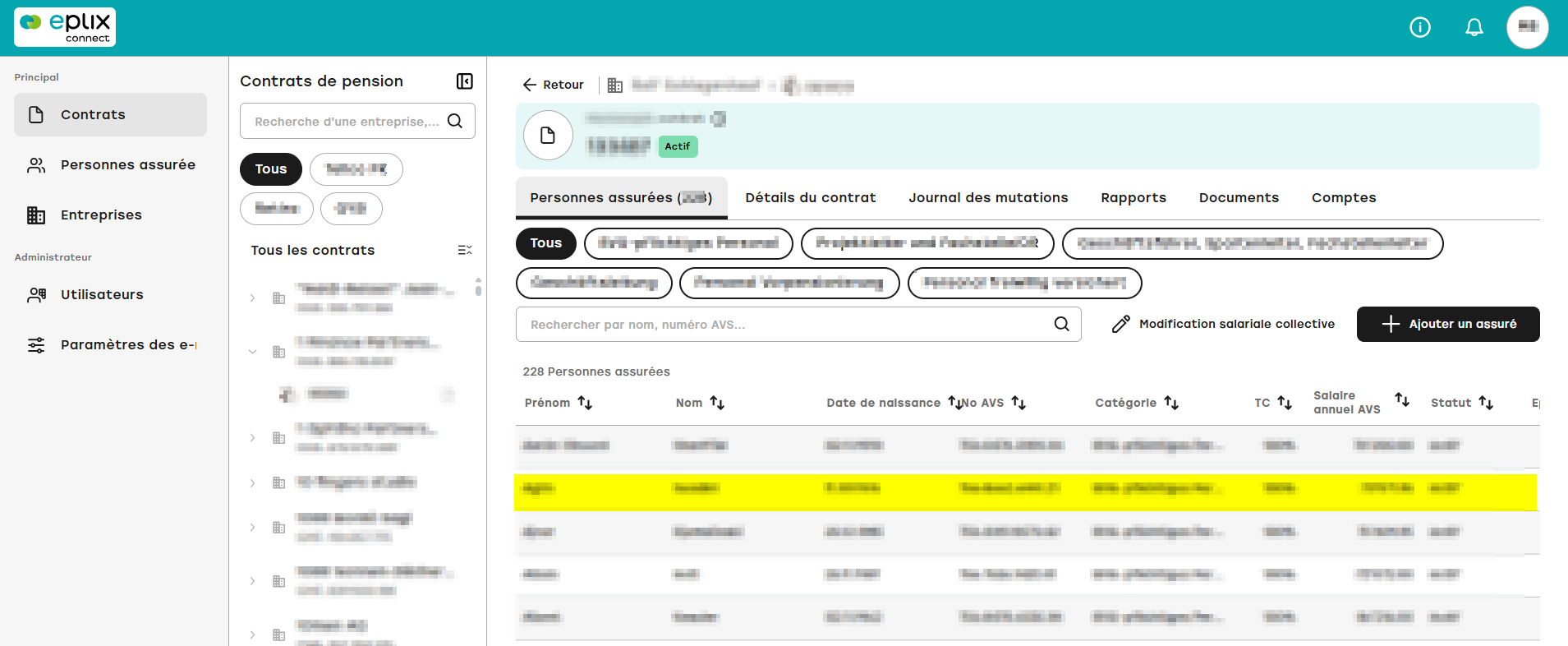Switch to Documents tab
The width and height of the screenshot is (1568, 646).
click(x=1239, y=198)
